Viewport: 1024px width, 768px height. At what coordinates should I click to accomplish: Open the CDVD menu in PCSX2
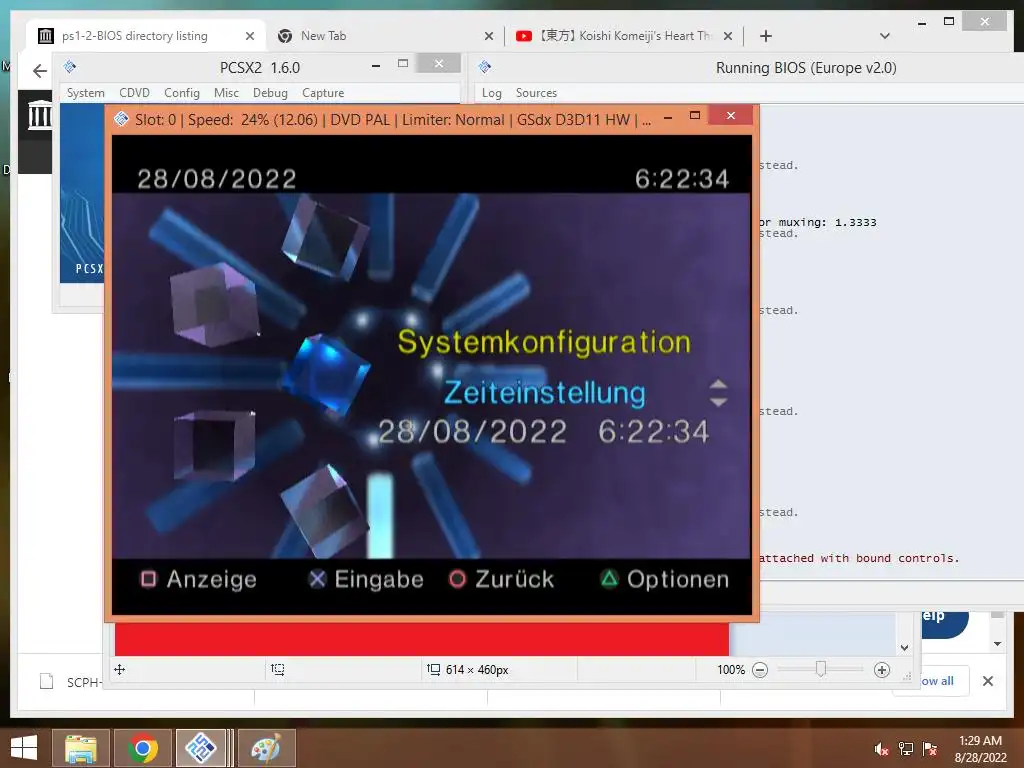pos(134,93)
